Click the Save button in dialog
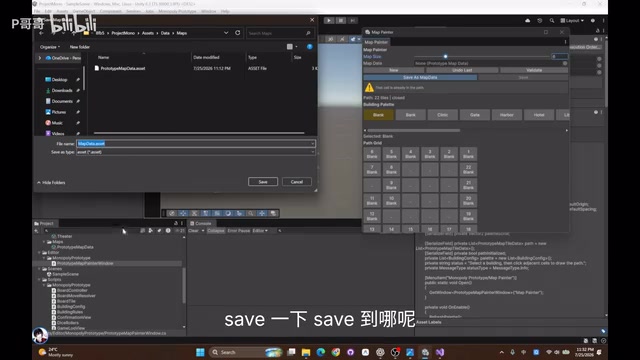Image resolution: width=640 pixels, height=360 pixels. tap(263, 182)
